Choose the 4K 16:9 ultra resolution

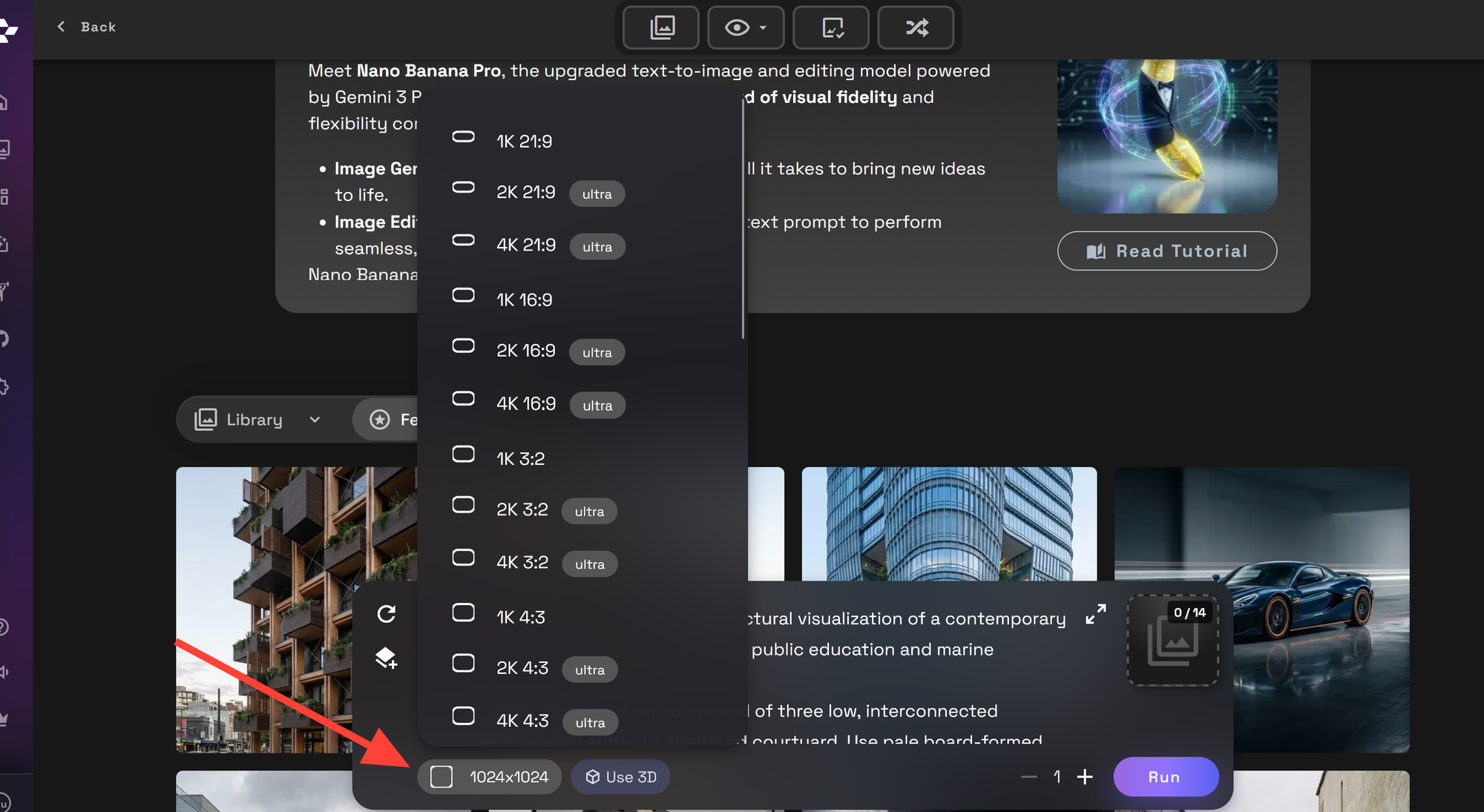click(582, 404)
